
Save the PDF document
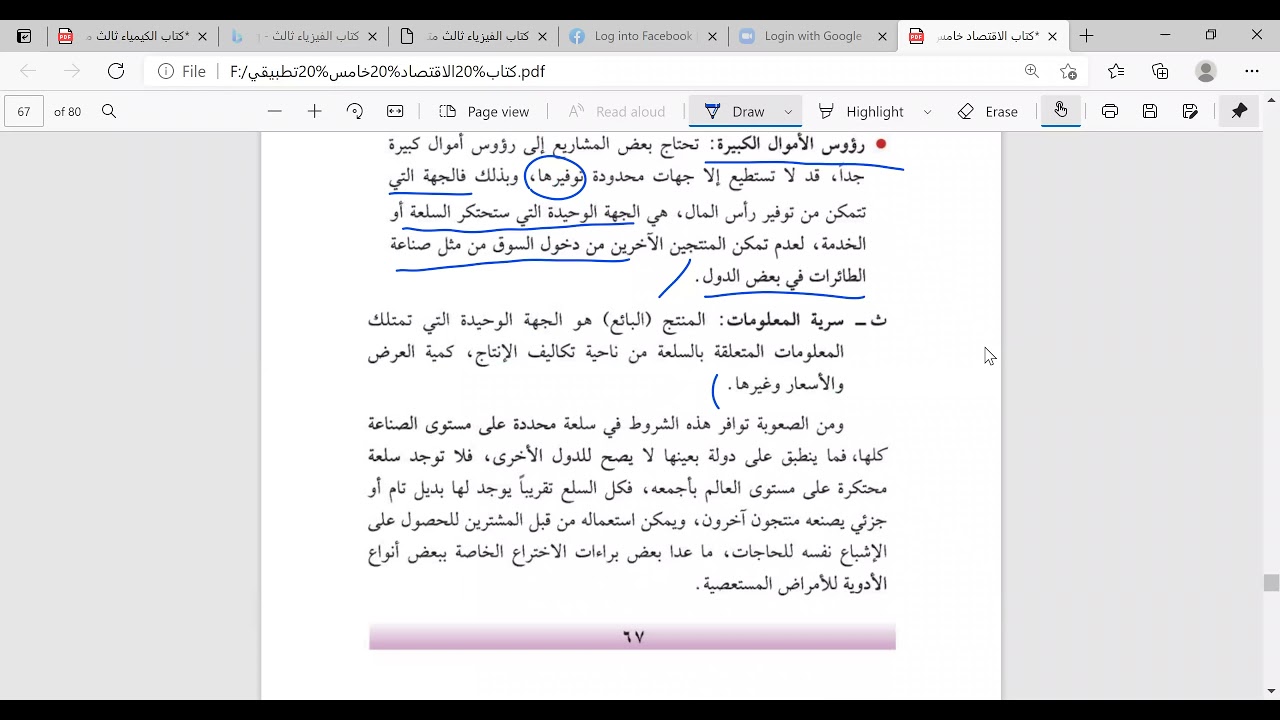1150,111
